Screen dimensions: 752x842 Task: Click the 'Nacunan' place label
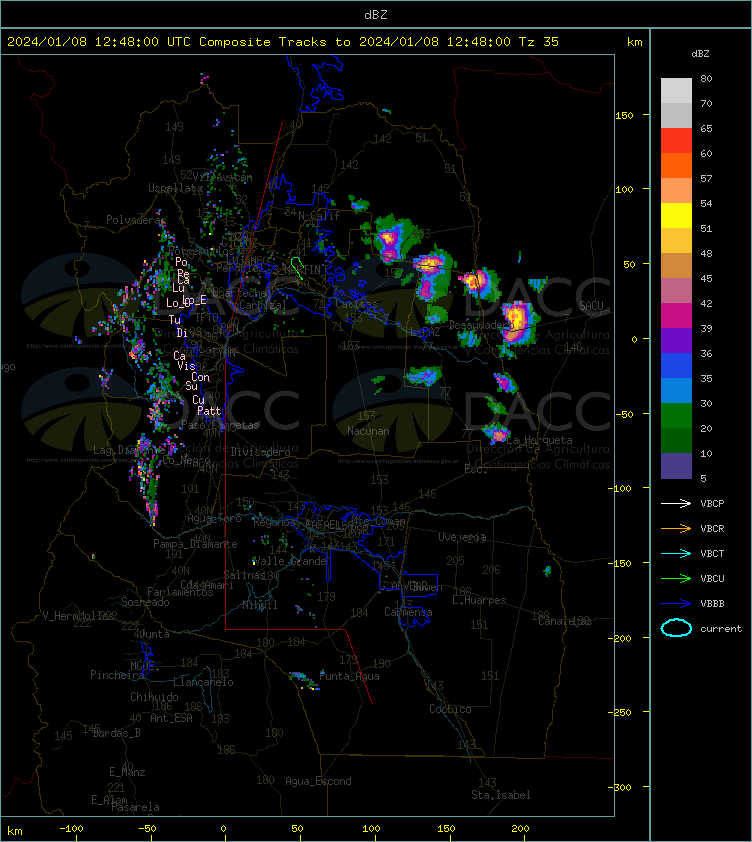pos(368,431)
